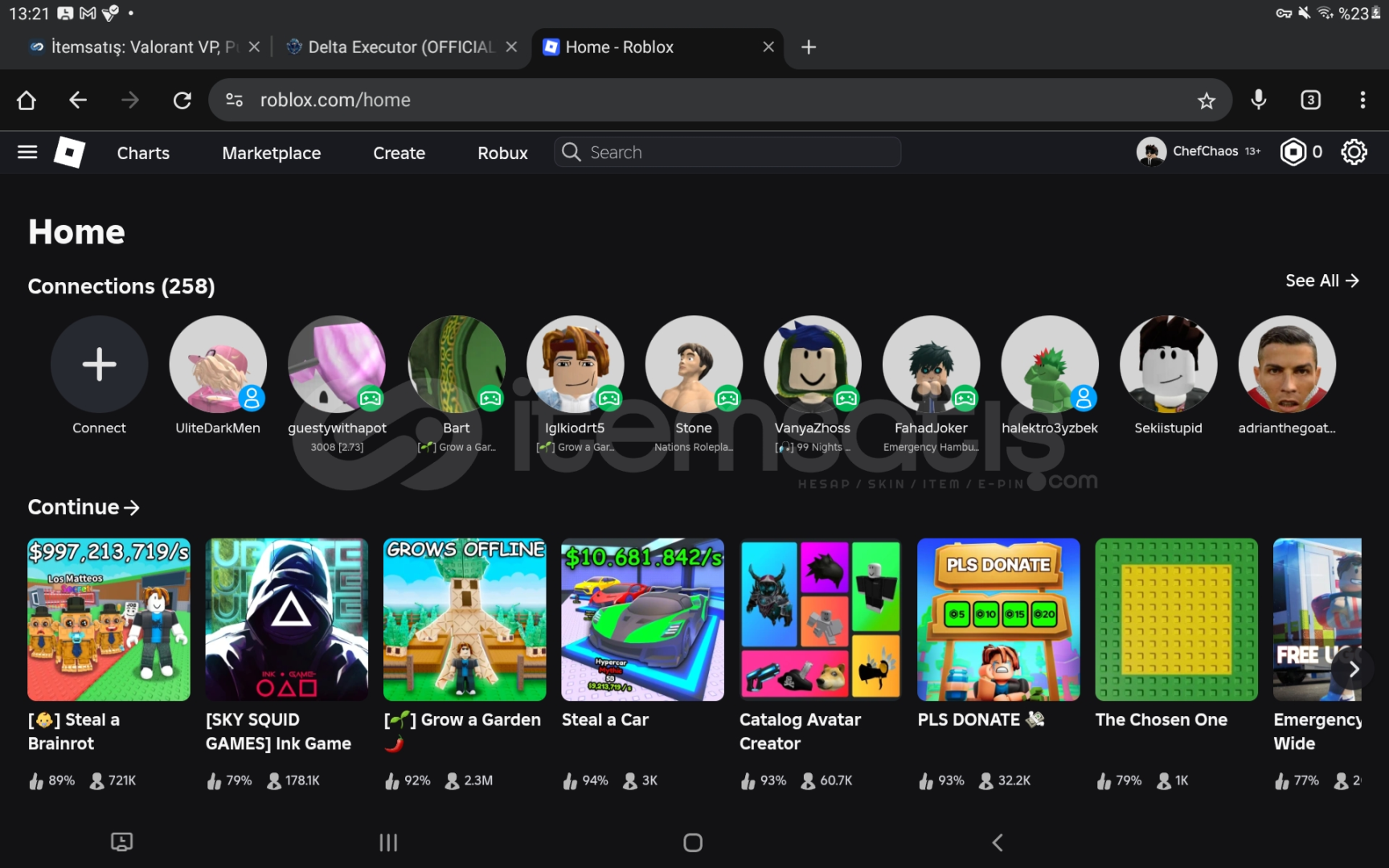Image resolution: width=1389 pixels, height=868 pixels.
Task: Open the Robux balance icon
Action: (x=1293, y=152)
